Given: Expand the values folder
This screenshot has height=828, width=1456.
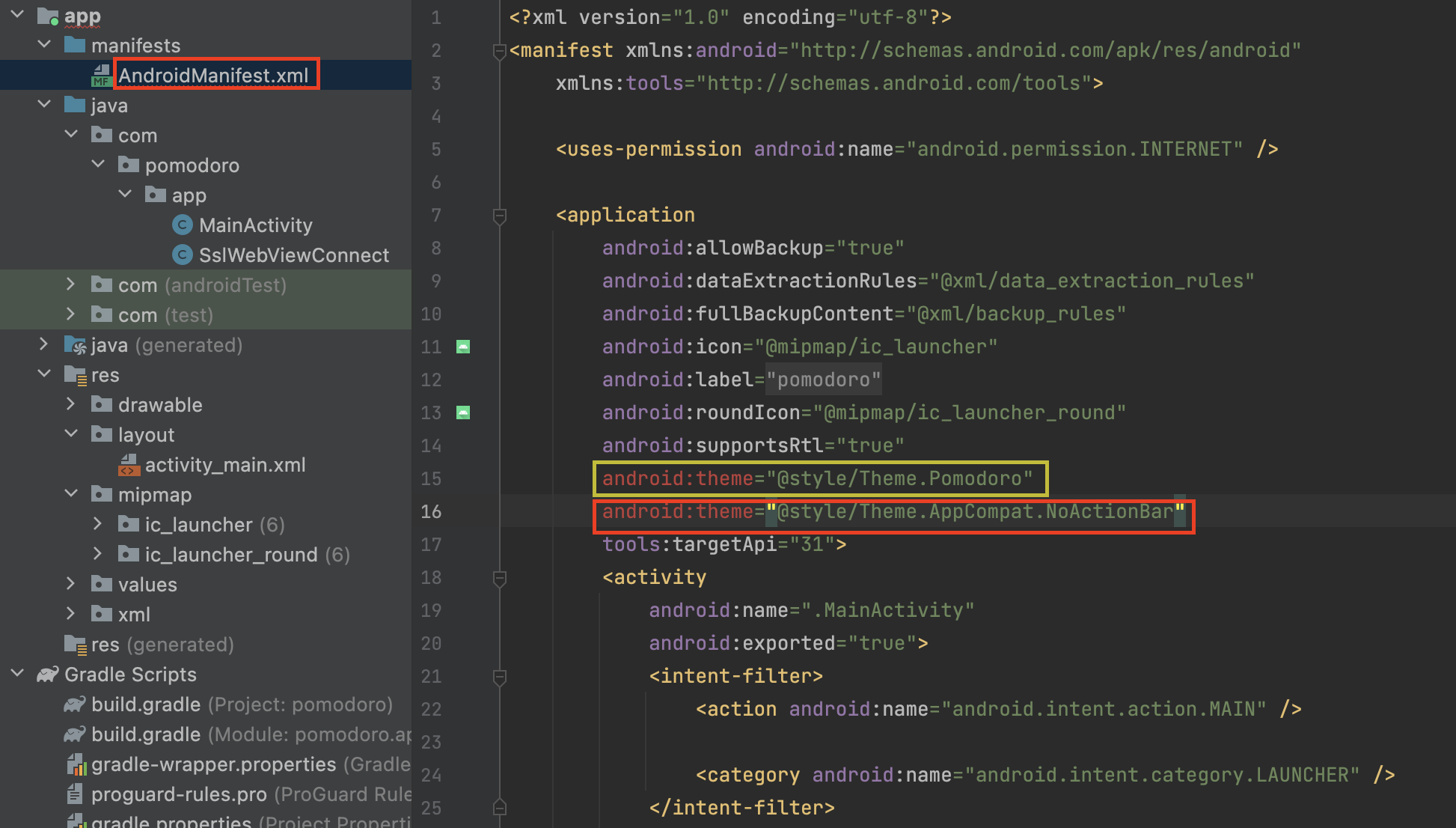Looking at the screenshot, I should coord(70,584).
